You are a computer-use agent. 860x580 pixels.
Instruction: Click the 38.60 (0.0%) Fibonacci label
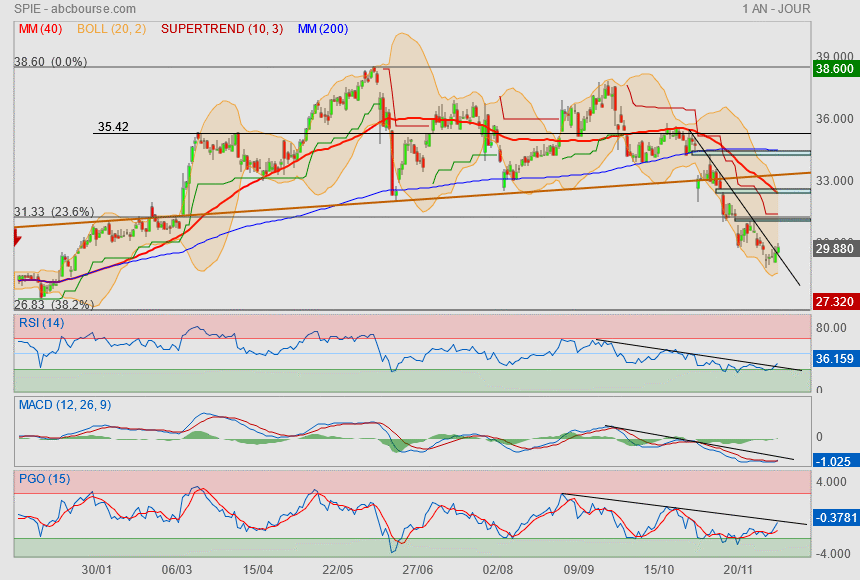pyautogui.click(x=50, y=61)
